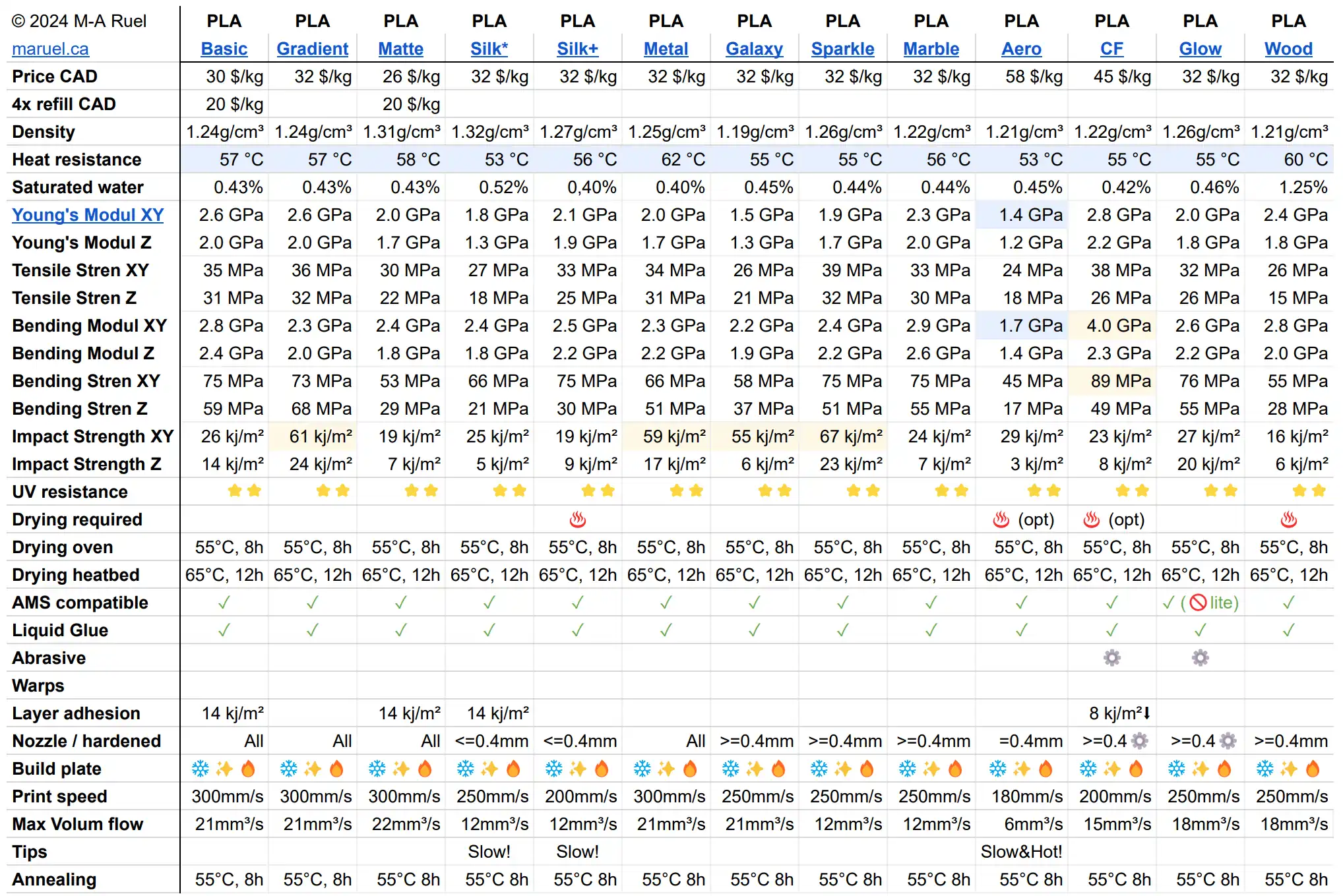Click the Slow&Hot! tip cell for PLA Aero
Screen dimensions: 1343x896
coord(1021,852)
